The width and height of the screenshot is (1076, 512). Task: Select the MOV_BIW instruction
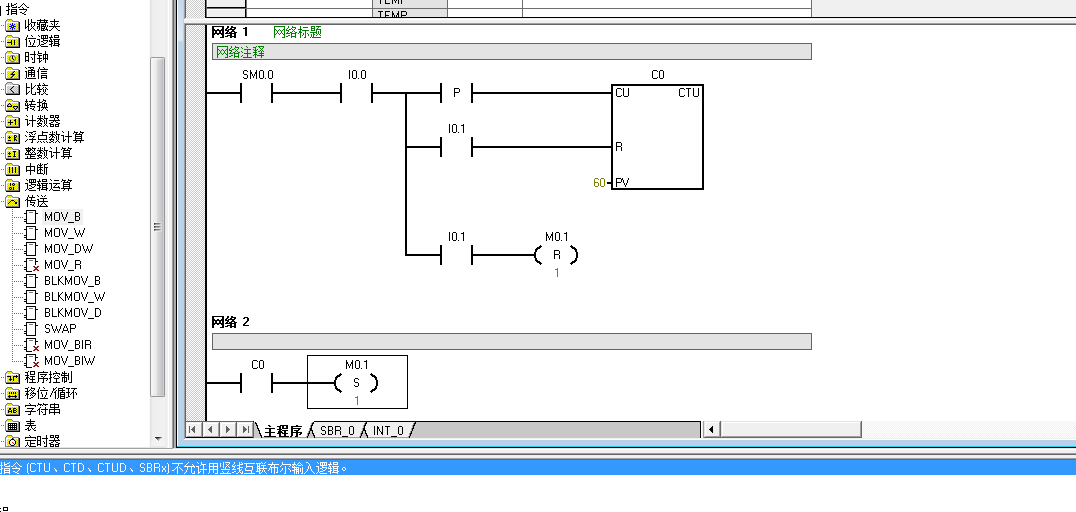pos(69,361)
